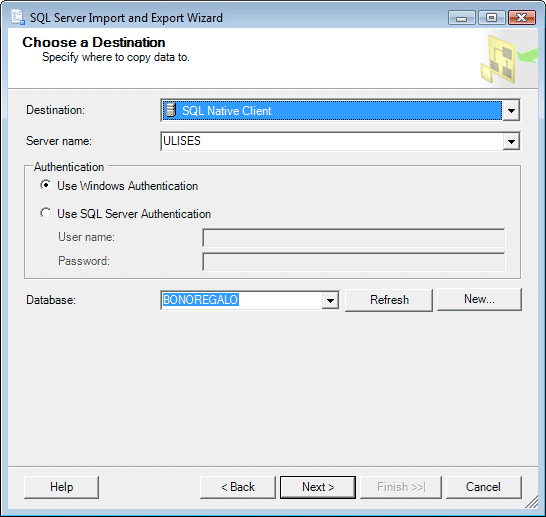This screenshot has width=546, height=517.
Task: Click the Password: label
Action: coord(84,261)
